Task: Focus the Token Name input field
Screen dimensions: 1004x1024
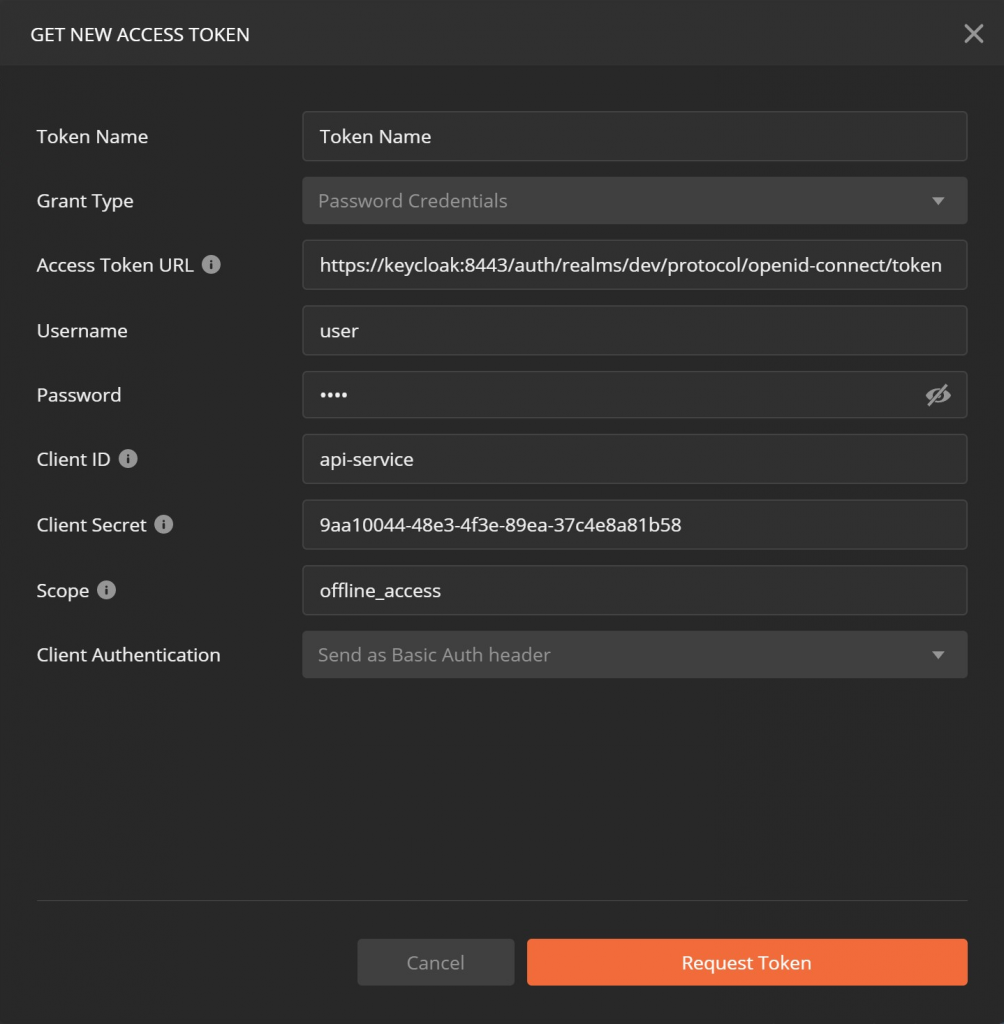Action: [634, 136]
